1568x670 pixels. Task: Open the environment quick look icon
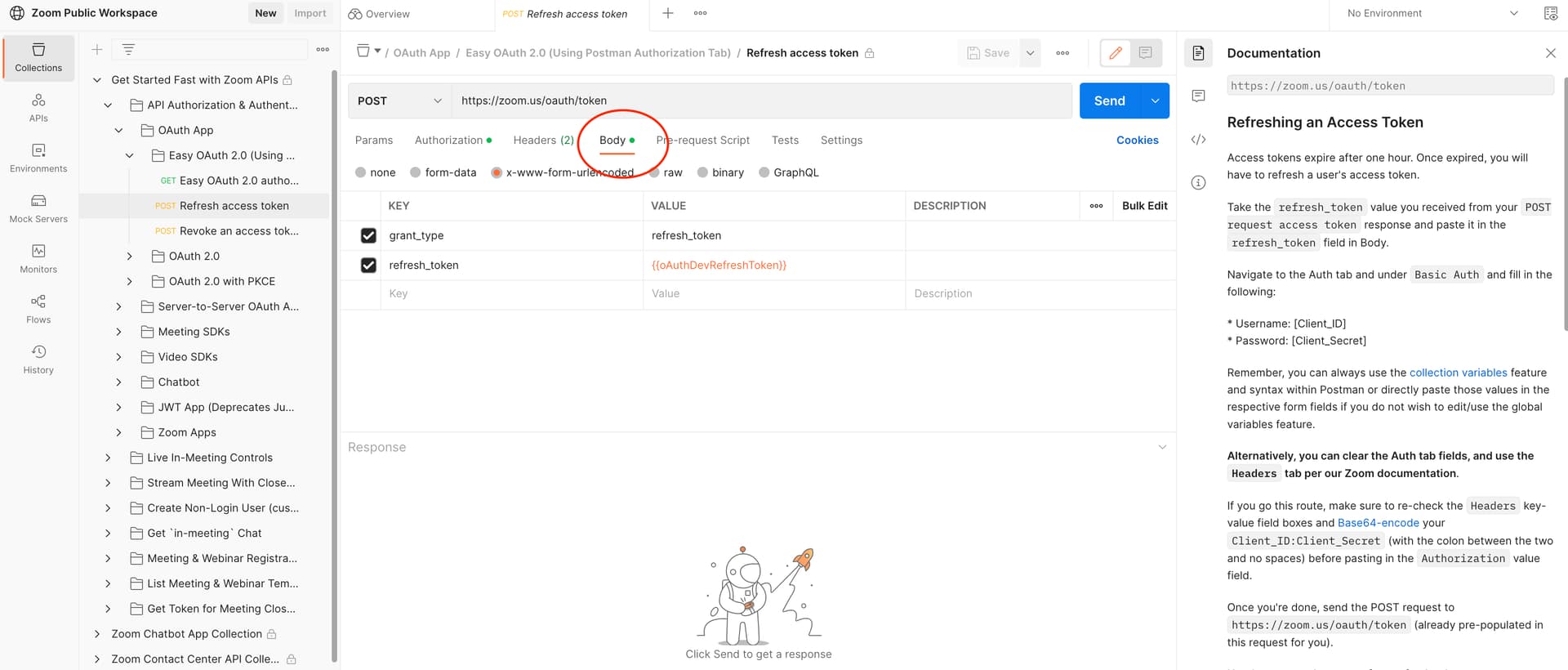click(1550, 13)
